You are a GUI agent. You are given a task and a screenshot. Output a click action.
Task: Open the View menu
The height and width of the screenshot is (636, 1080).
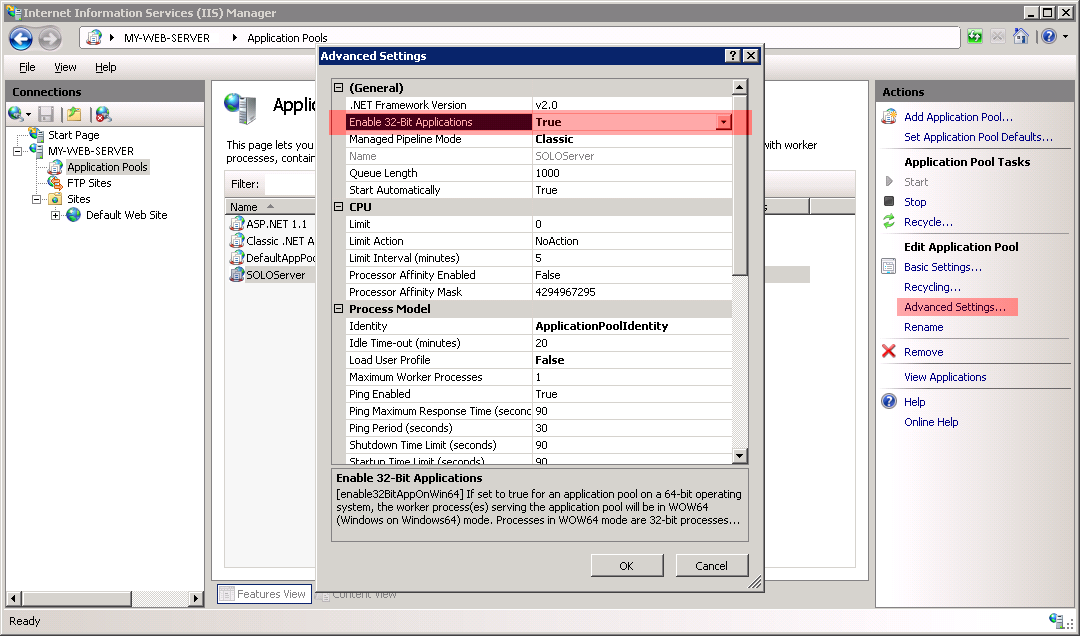point(65,67)
